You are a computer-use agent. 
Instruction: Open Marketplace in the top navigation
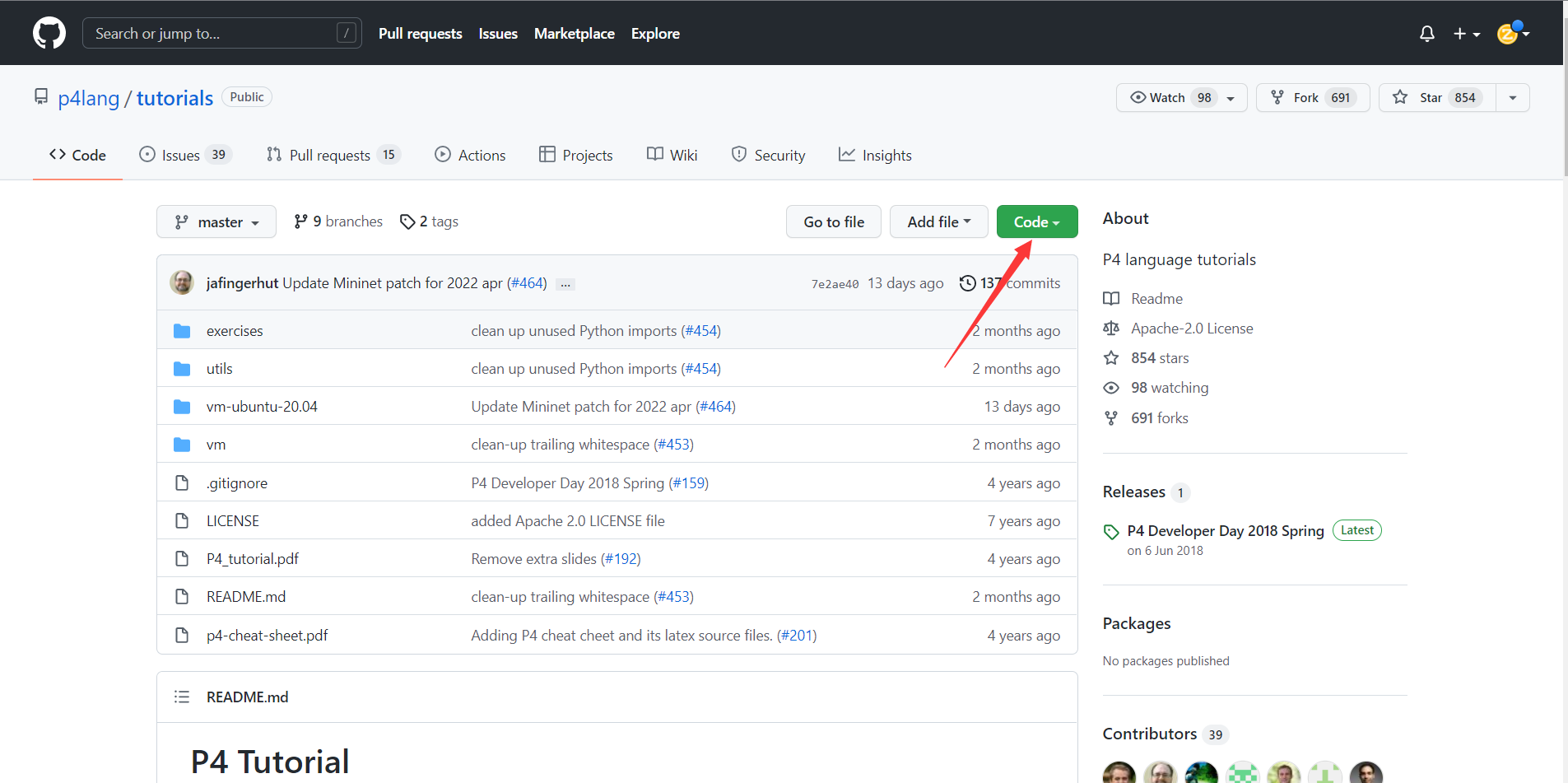575,34
